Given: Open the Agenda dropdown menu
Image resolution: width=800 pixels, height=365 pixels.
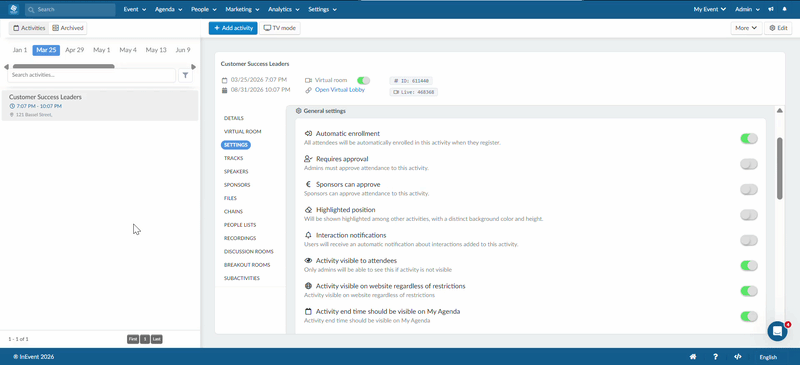Looking at the screenshot, I should pos(169,9).
